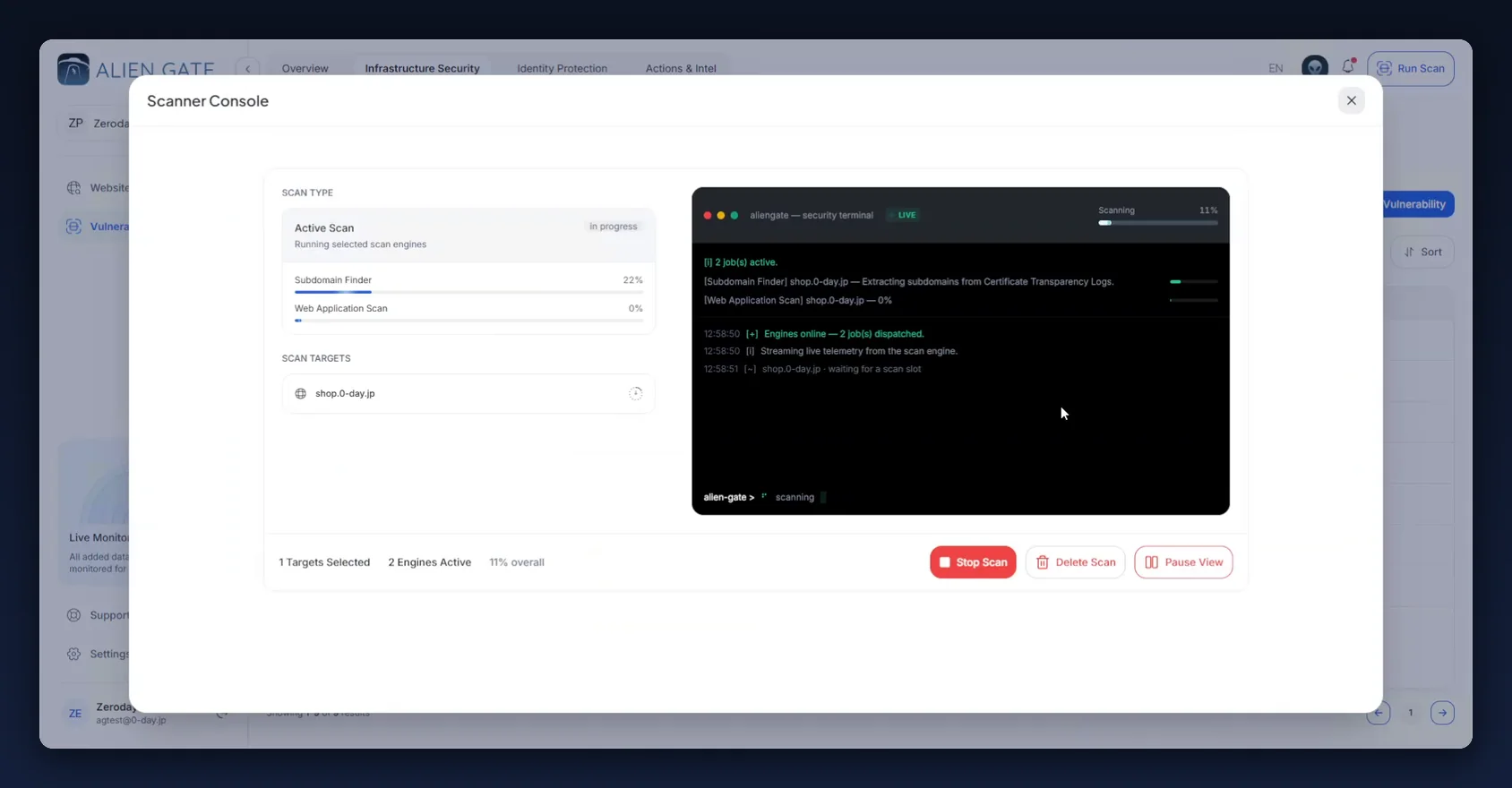Click the green dot in terminal header
Image resolution: width=1512 pixels, height=788 pixels.
[735, 215]
